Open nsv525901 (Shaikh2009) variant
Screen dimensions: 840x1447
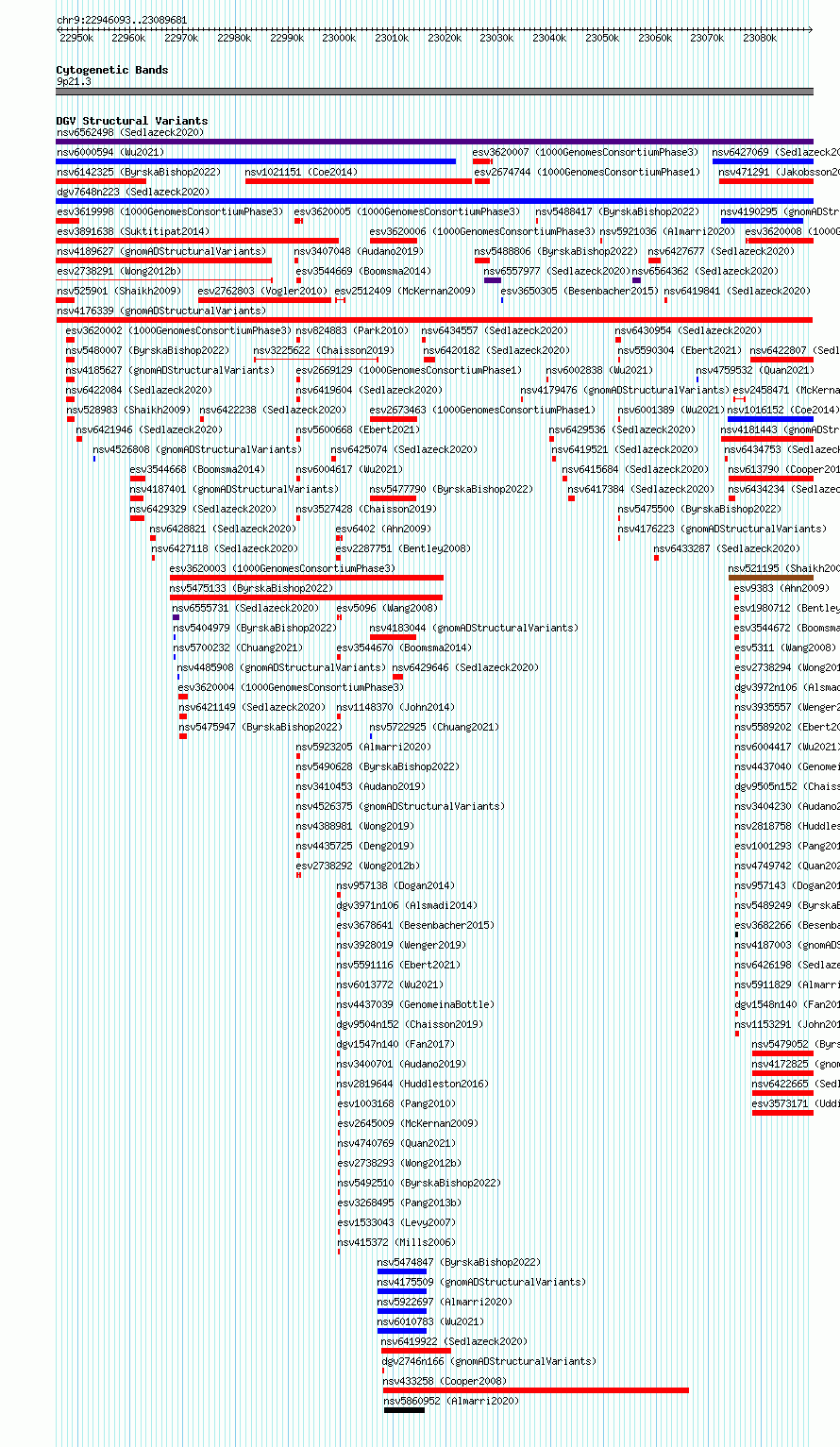[118, 291]
